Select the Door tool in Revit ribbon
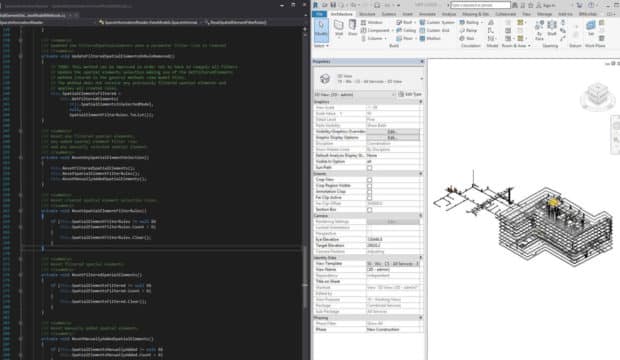This screenshot has width=620, height=360. tap(352, 28)
